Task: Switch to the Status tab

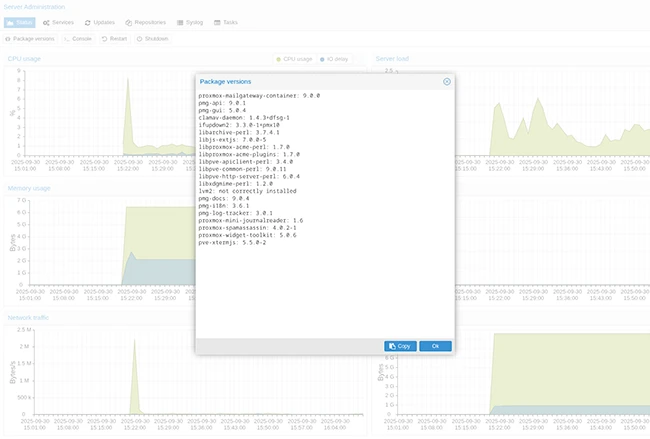Action: coord(23,21)
